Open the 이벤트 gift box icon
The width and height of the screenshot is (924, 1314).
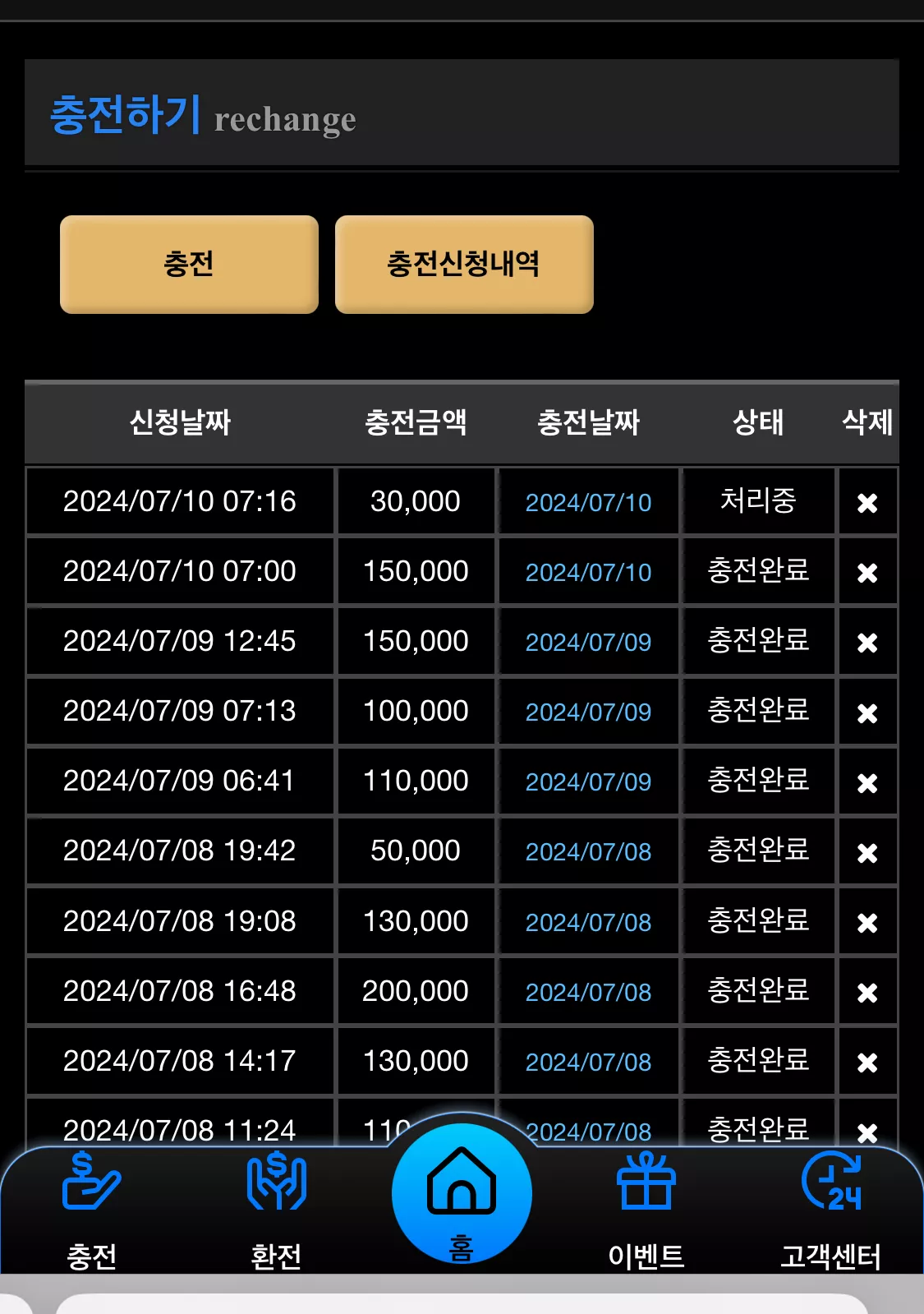[646, 1182]
